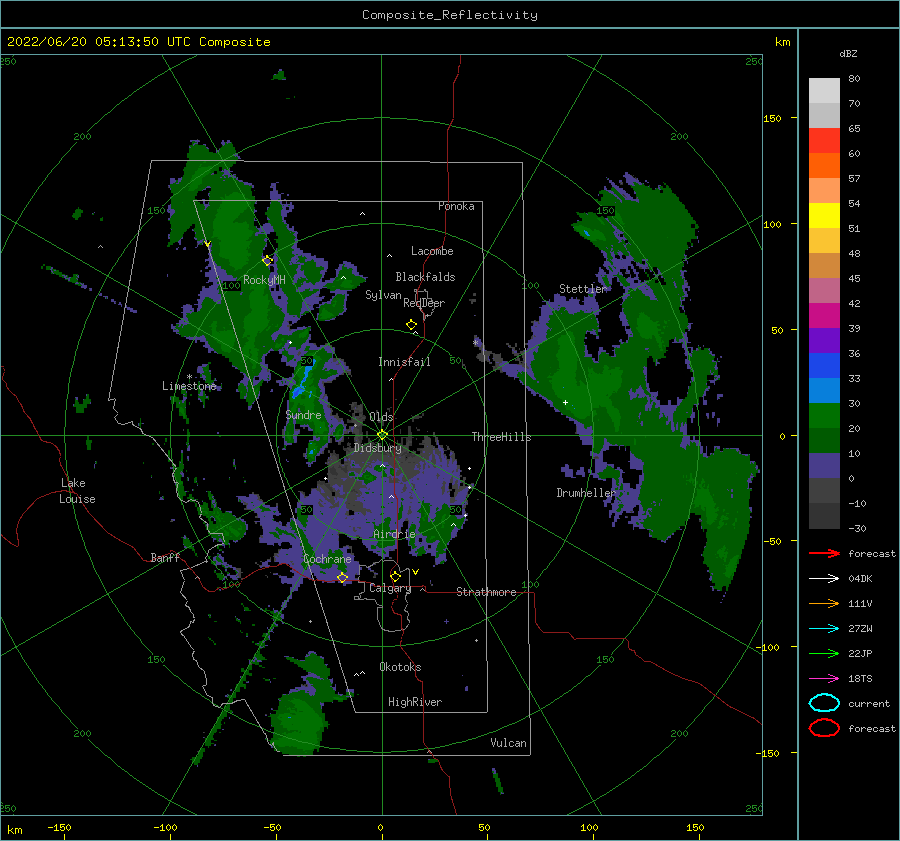Click the dBZ legend heading

(848, 53)
